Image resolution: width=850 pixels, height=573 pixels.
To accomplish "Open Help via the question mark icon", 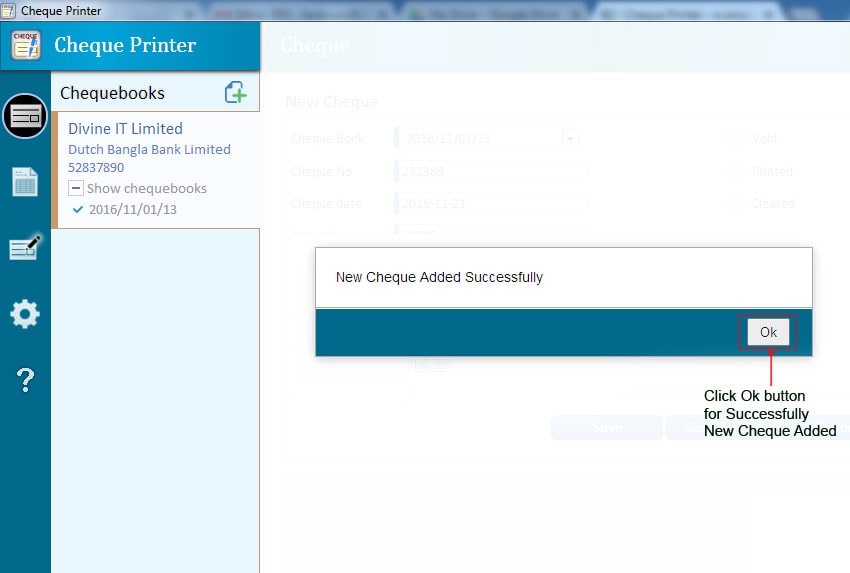I will (x=25, y=380).
